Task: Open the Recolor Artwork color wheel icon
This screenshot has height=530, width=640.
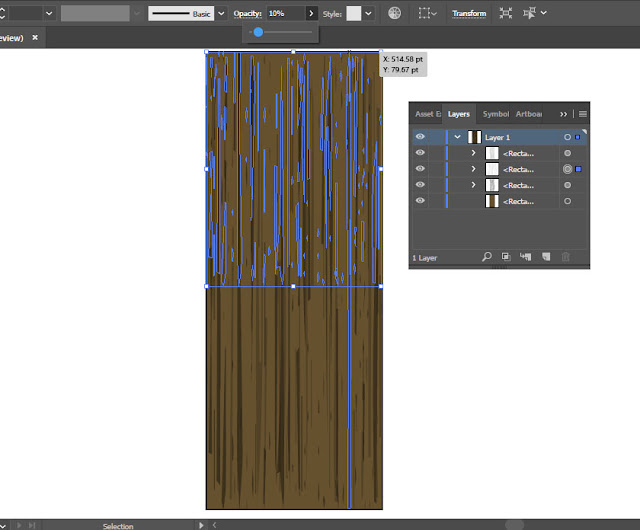Action: [x=394, y=13]
